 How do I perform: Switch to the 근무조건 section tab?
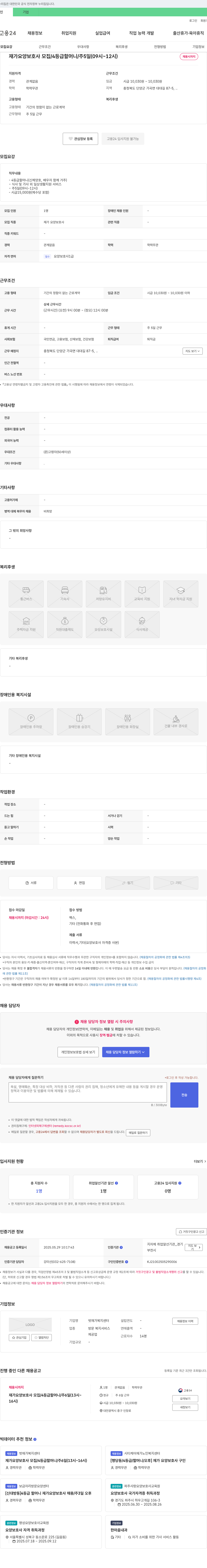[45, 47]
